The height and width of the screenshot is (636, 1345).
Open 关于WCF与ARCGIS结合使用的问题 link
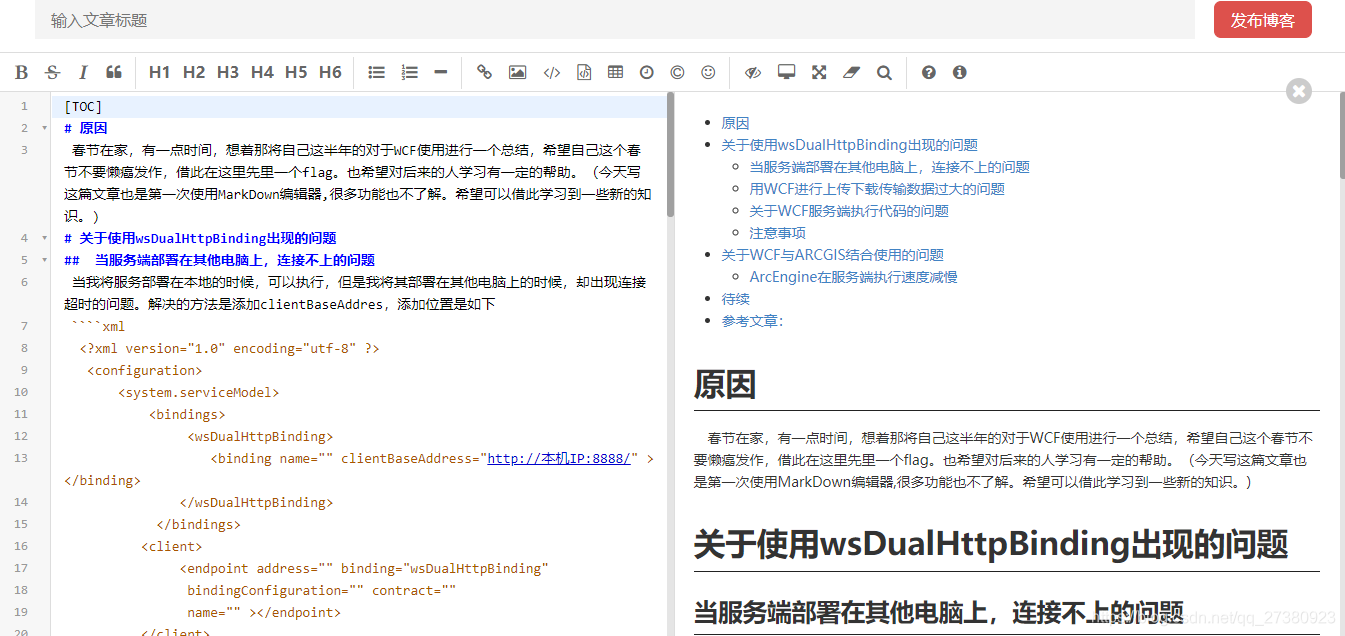click(x=832, y=255)
